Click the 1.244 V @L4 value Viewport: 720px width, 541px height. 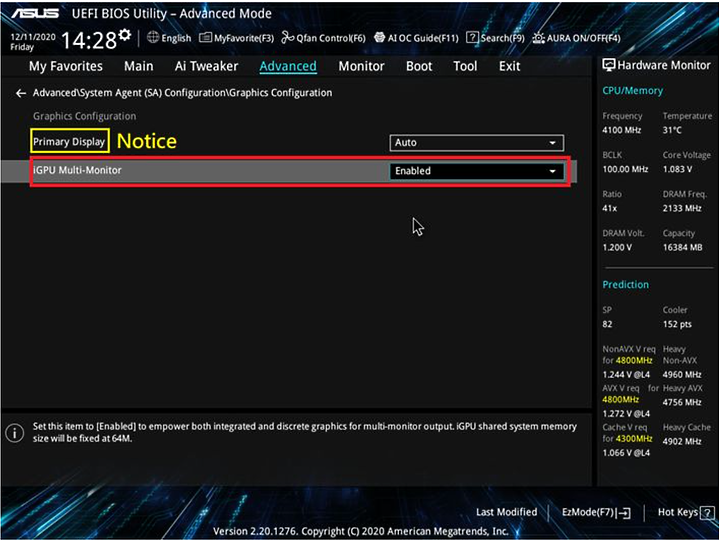[626, 375]
